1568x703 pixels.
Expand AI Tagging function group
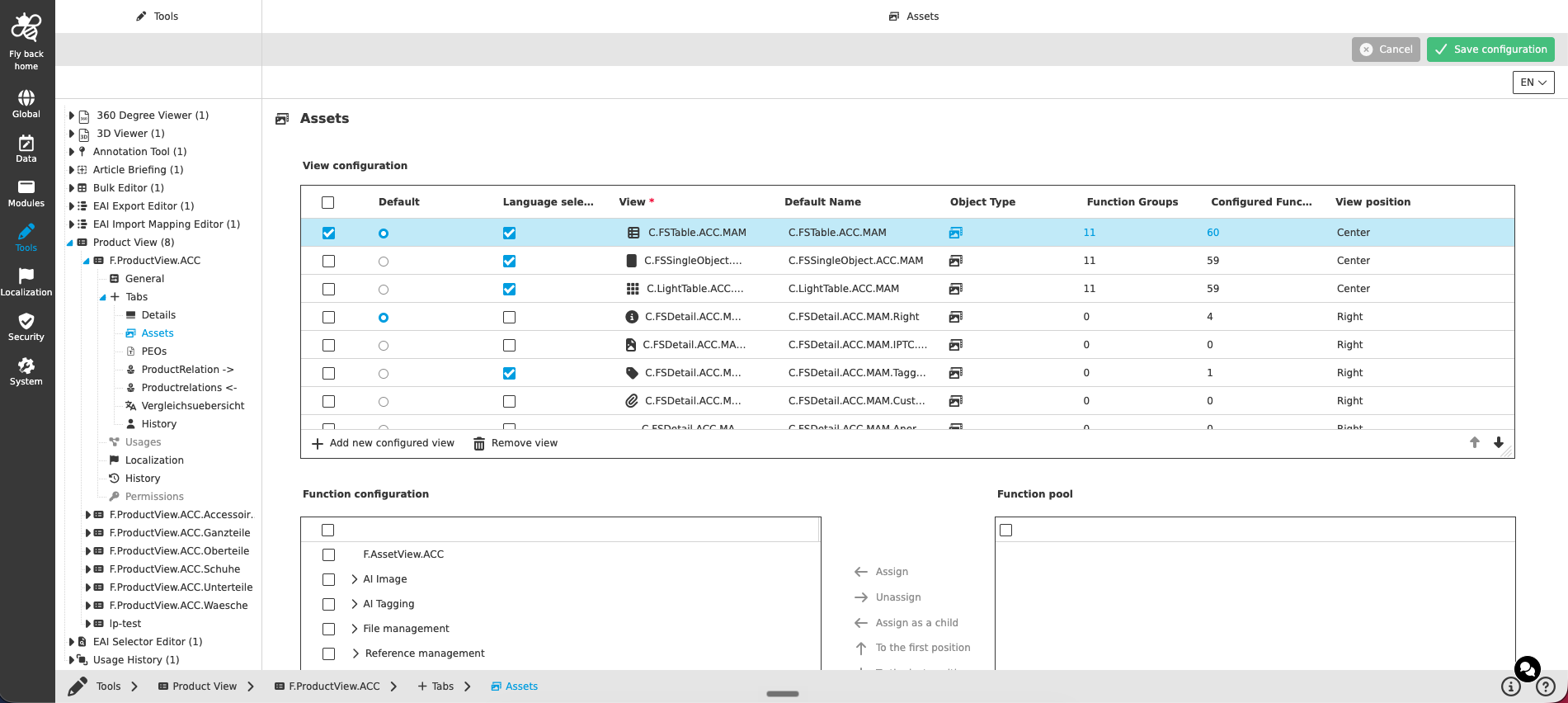pyautogui.click(x=355, y=604)
